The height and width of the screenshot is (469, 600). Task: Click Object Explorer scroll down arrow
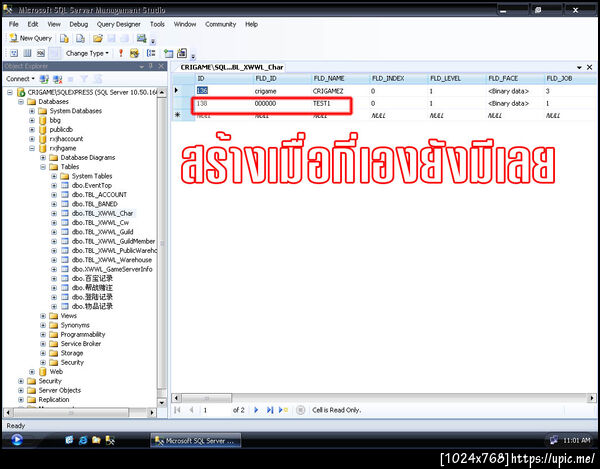(162, 403)
